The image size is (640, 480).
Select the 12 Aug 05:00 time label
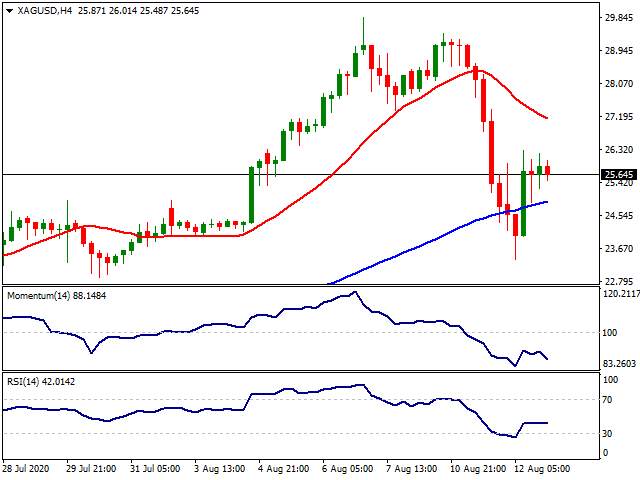(542, 469)
